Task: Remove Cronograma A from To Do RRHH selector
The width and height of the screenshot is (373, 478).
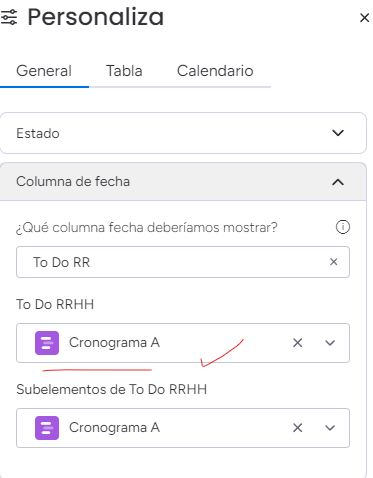Action: pyautogui.click(x=297, y=343)
